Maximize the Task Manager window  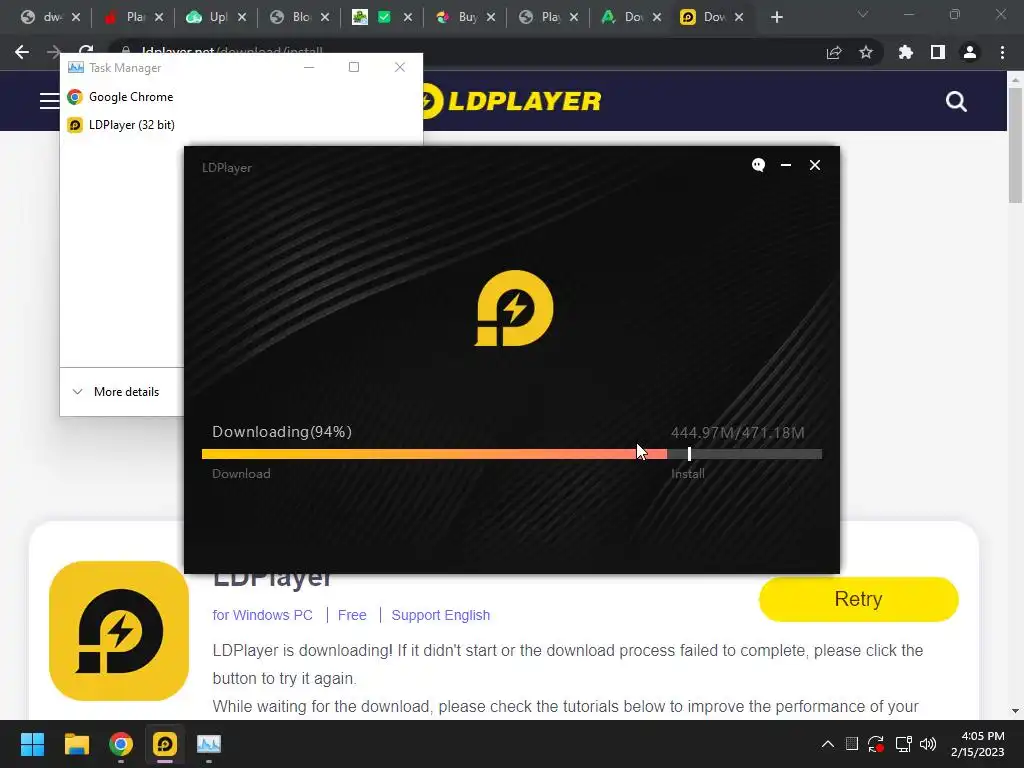354,67
